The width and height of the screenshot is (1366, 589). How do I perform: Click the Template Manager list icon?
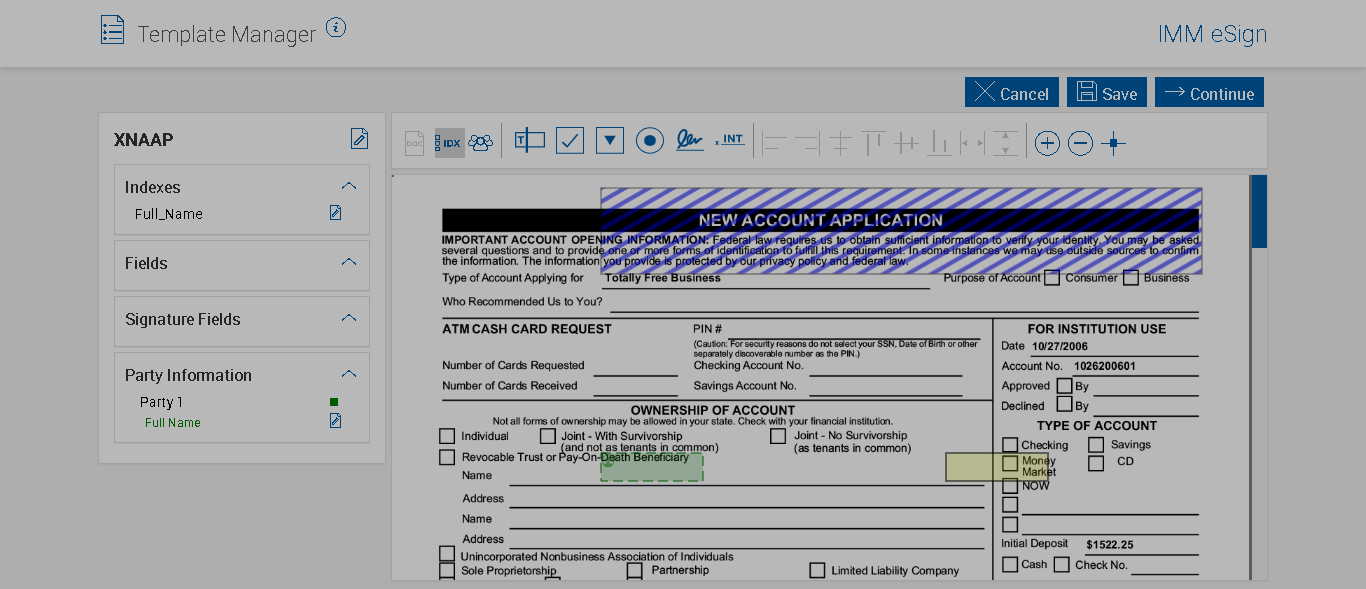tap(113, 30)
